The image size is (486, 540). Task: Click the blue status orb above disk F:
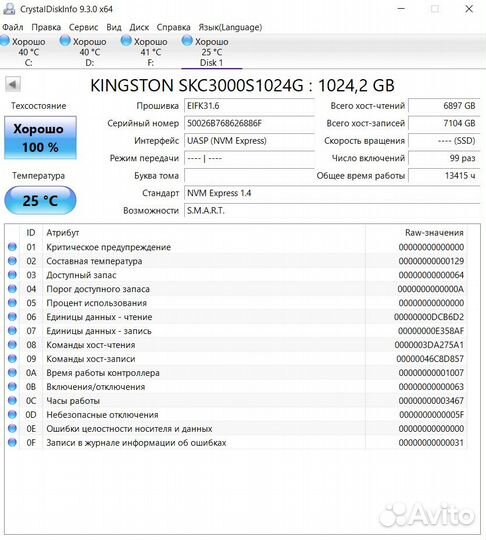tap(126, 41)
